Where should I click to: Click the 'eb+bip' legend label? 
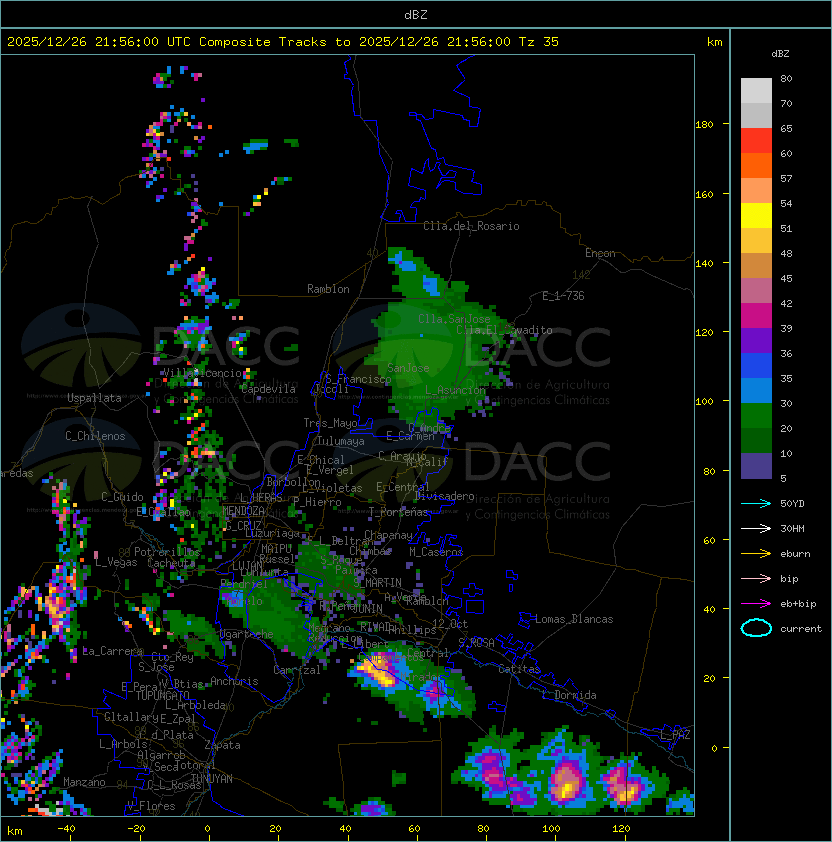pos(798,604)
